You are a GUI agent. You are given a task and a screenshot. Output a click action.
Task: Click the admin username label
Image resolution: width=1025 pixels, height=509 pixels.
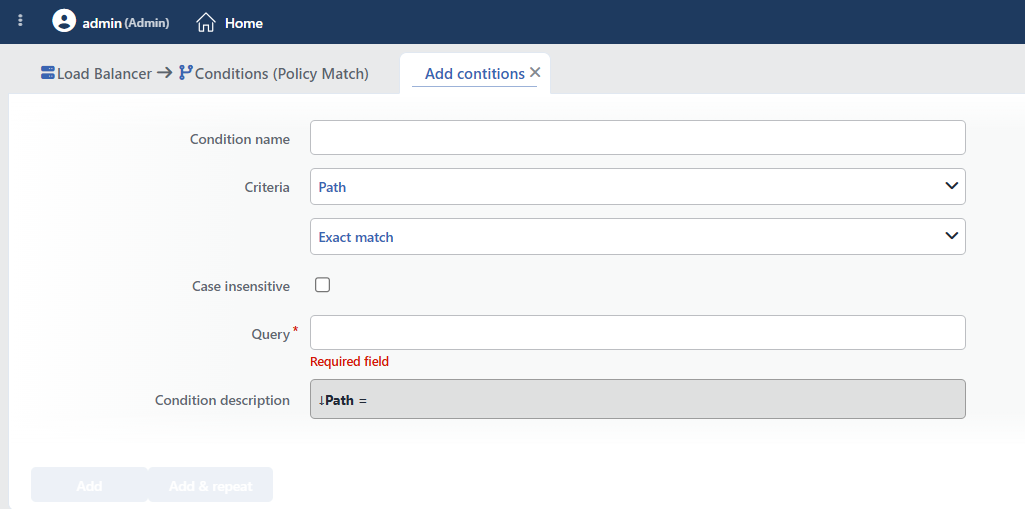pyautogui.click(x=102, y=24)
